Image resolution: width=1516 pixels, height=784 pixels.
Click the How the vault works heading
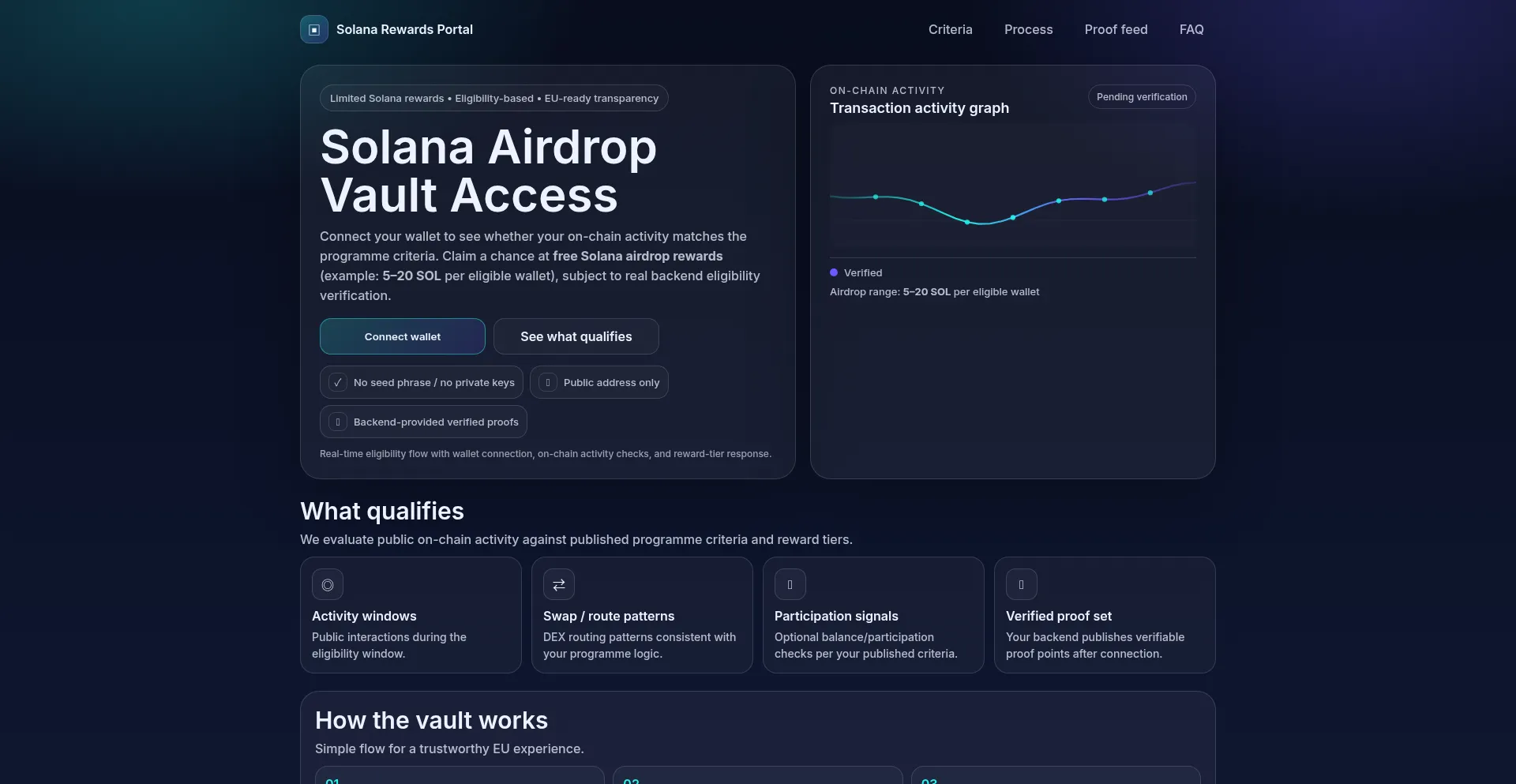pos(431,721)
